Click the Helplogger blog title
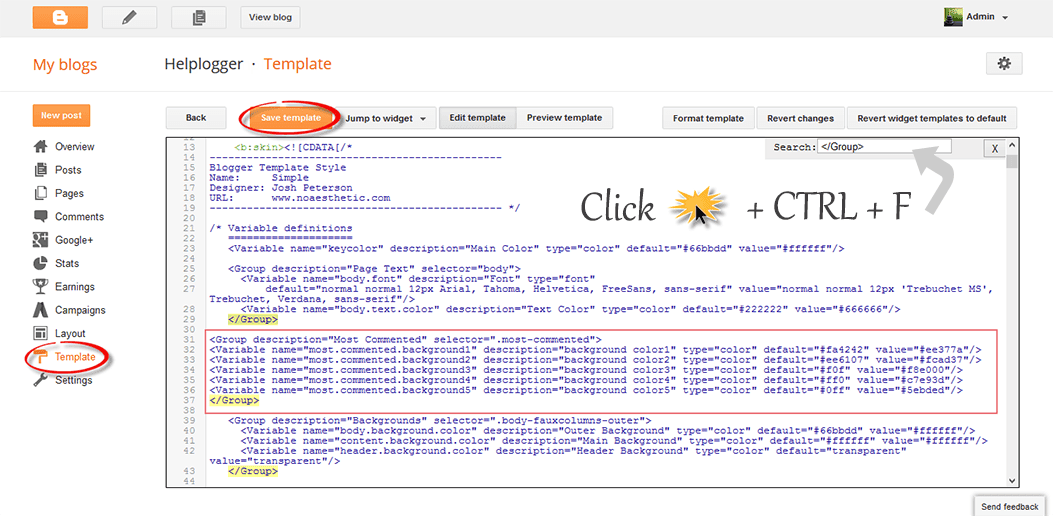This screenshot has width=1053, height=516. click(x=203, y=64)
